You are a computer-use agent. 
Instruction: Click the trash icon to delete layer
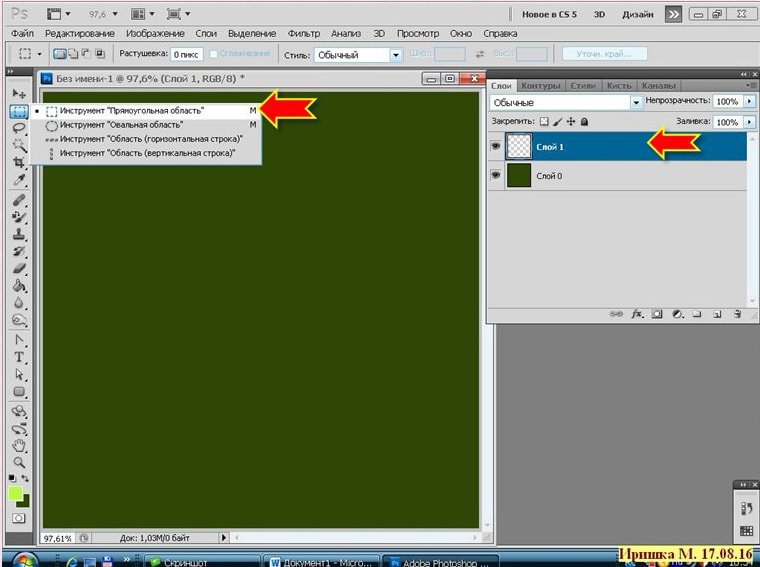pos(735,314)
